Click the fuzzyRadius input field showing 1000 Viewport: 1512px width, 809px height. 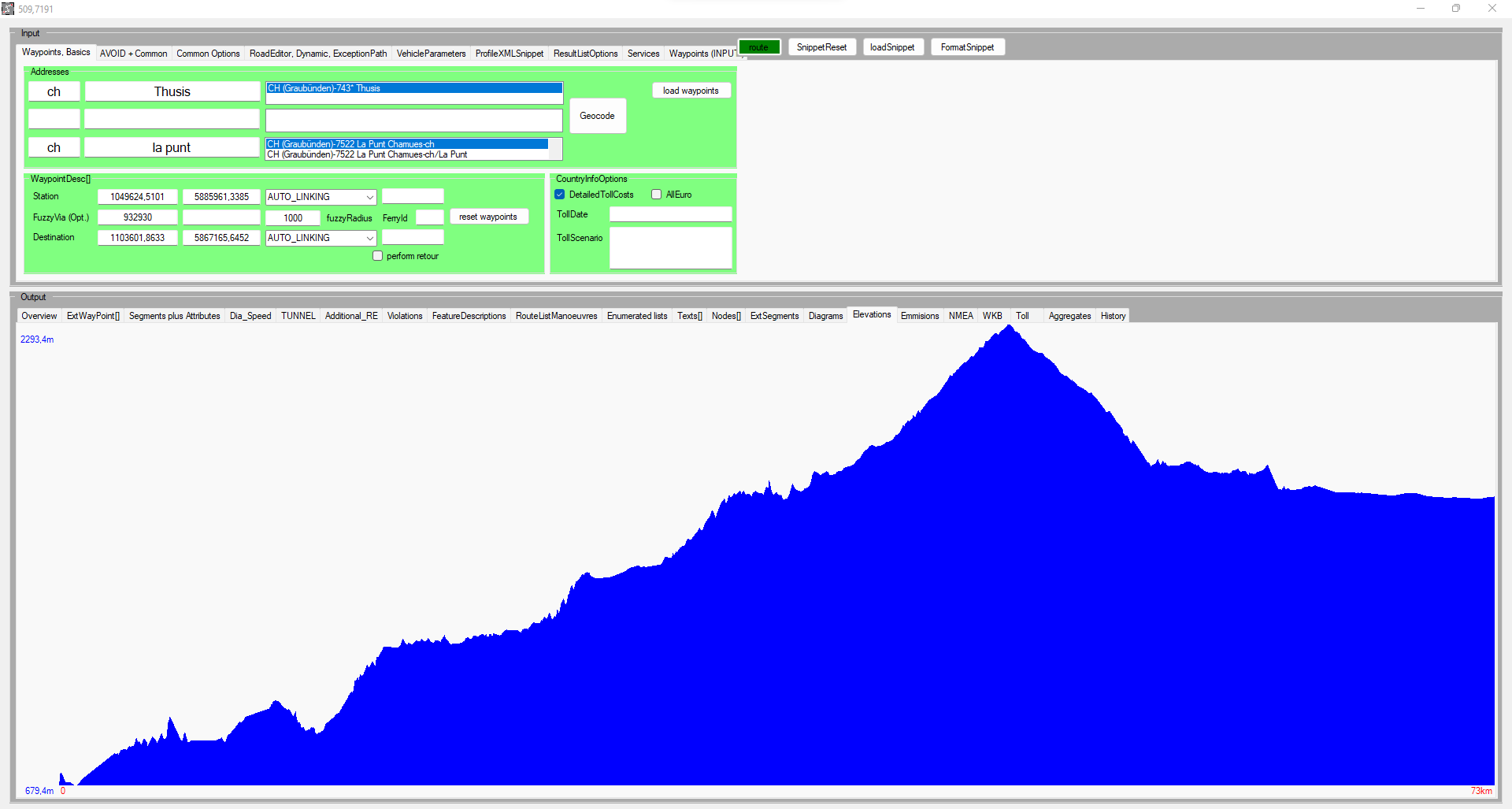tap(293, 218)
